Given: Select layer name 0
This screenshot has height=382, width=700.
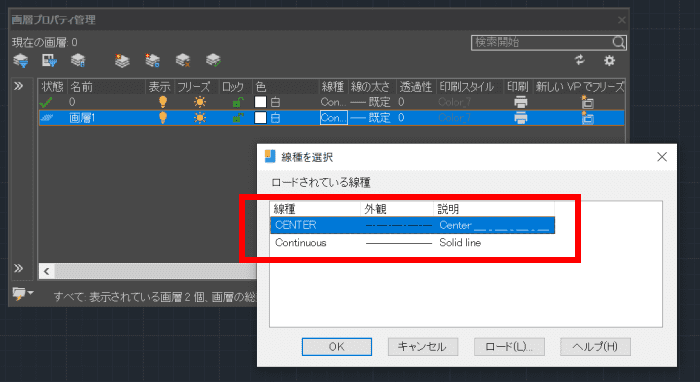Looking at the screenshot, I should coord(72,102).
